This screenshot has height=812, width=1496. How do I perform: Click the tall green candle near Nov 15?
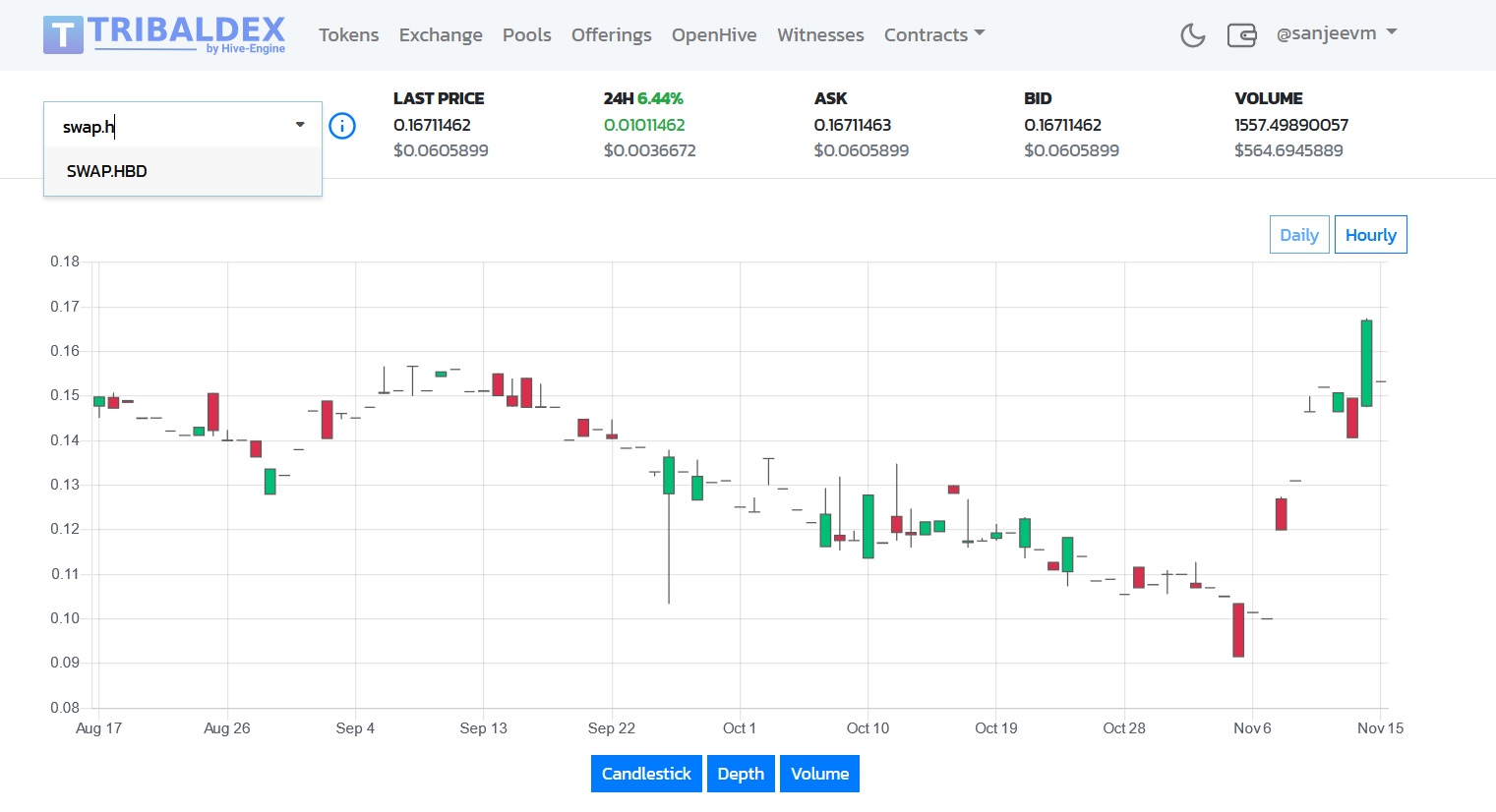[1366, 363]
